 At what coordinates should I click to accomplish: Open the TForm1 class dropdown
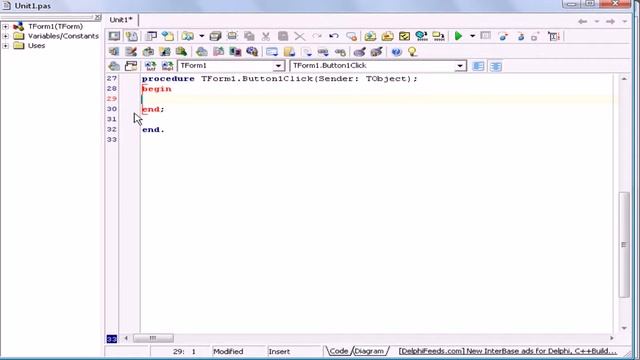tap(278, 66)
